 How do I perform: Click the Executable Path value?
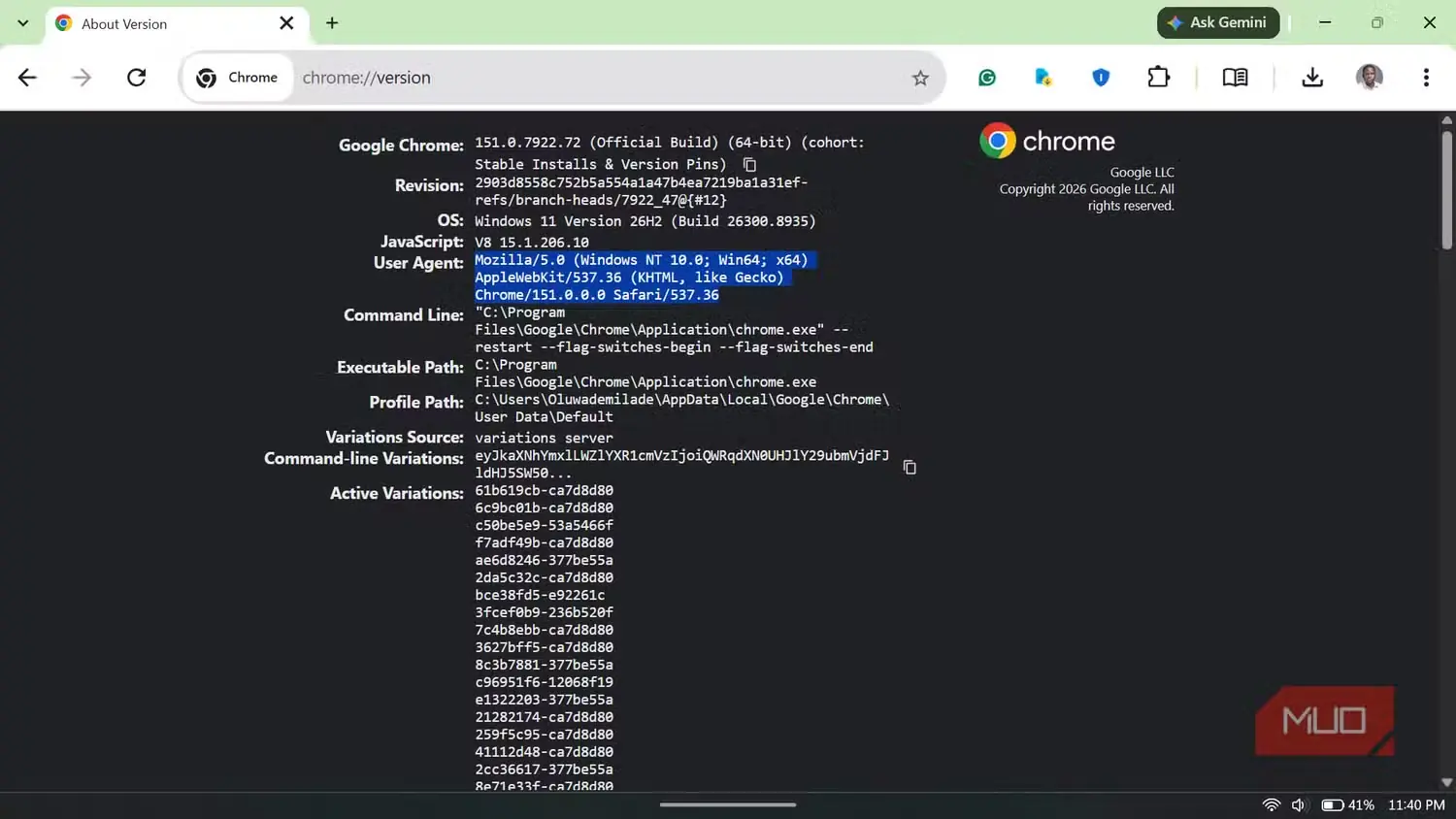645,374
